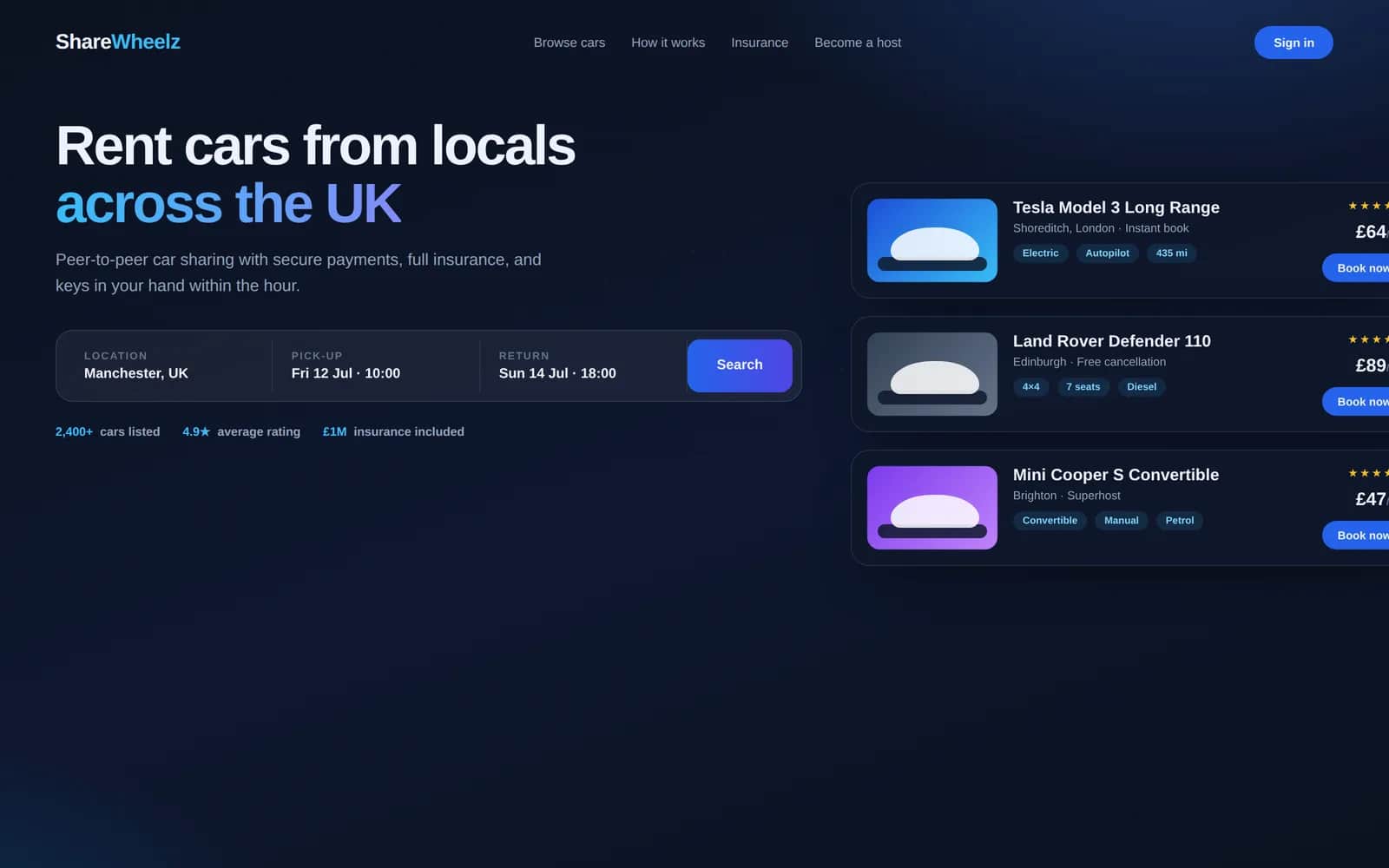The image size is (1389, 868).
Task: Click the £89 Defender price
Action: [1373, 365]
